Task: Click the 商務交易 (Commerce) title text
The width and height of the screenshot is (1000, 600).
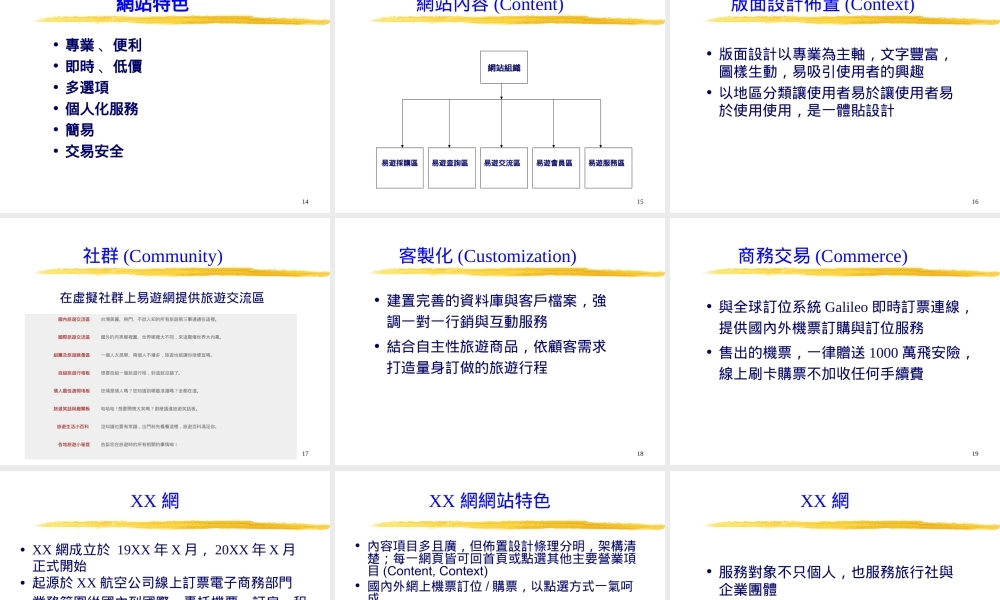Action: [822, 256]
